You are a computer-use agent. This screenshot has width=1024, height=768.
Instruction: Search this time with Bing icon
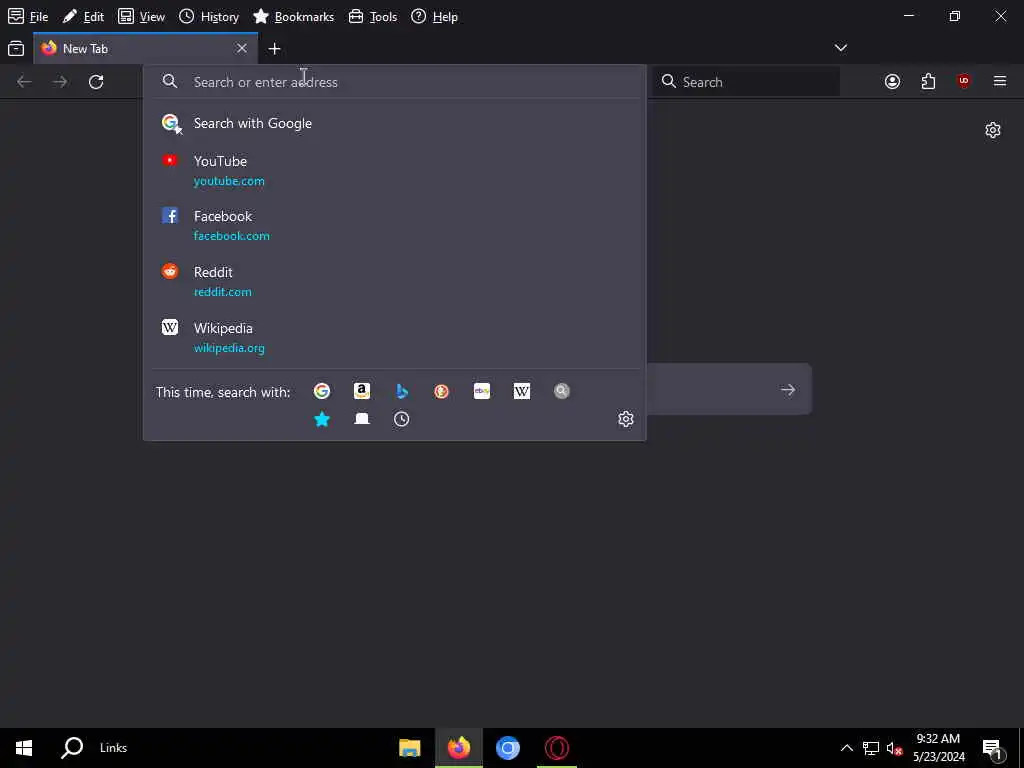click(402, 391)
